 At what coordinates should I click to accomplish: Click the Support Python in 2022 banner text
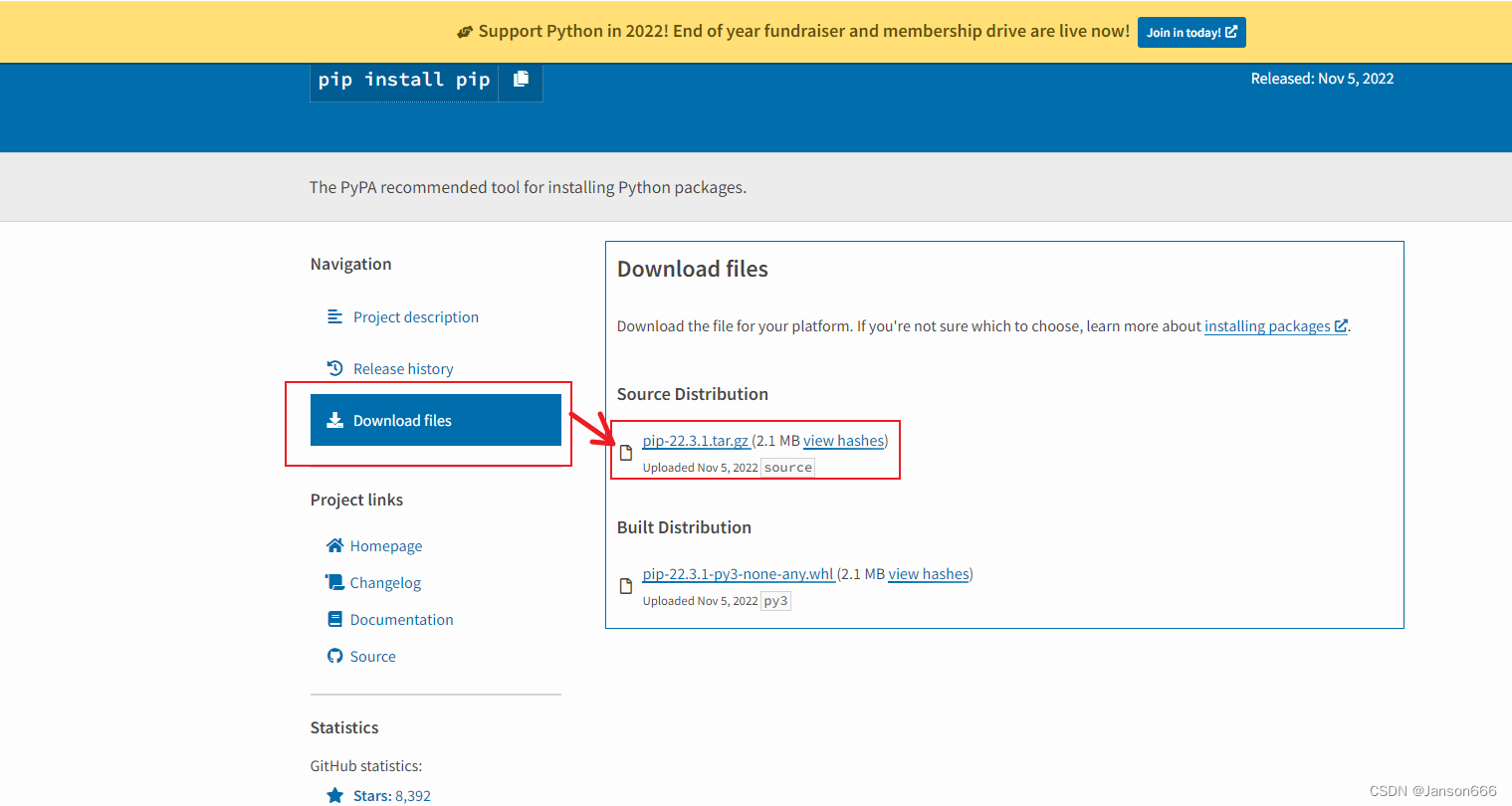coord(803,31)
